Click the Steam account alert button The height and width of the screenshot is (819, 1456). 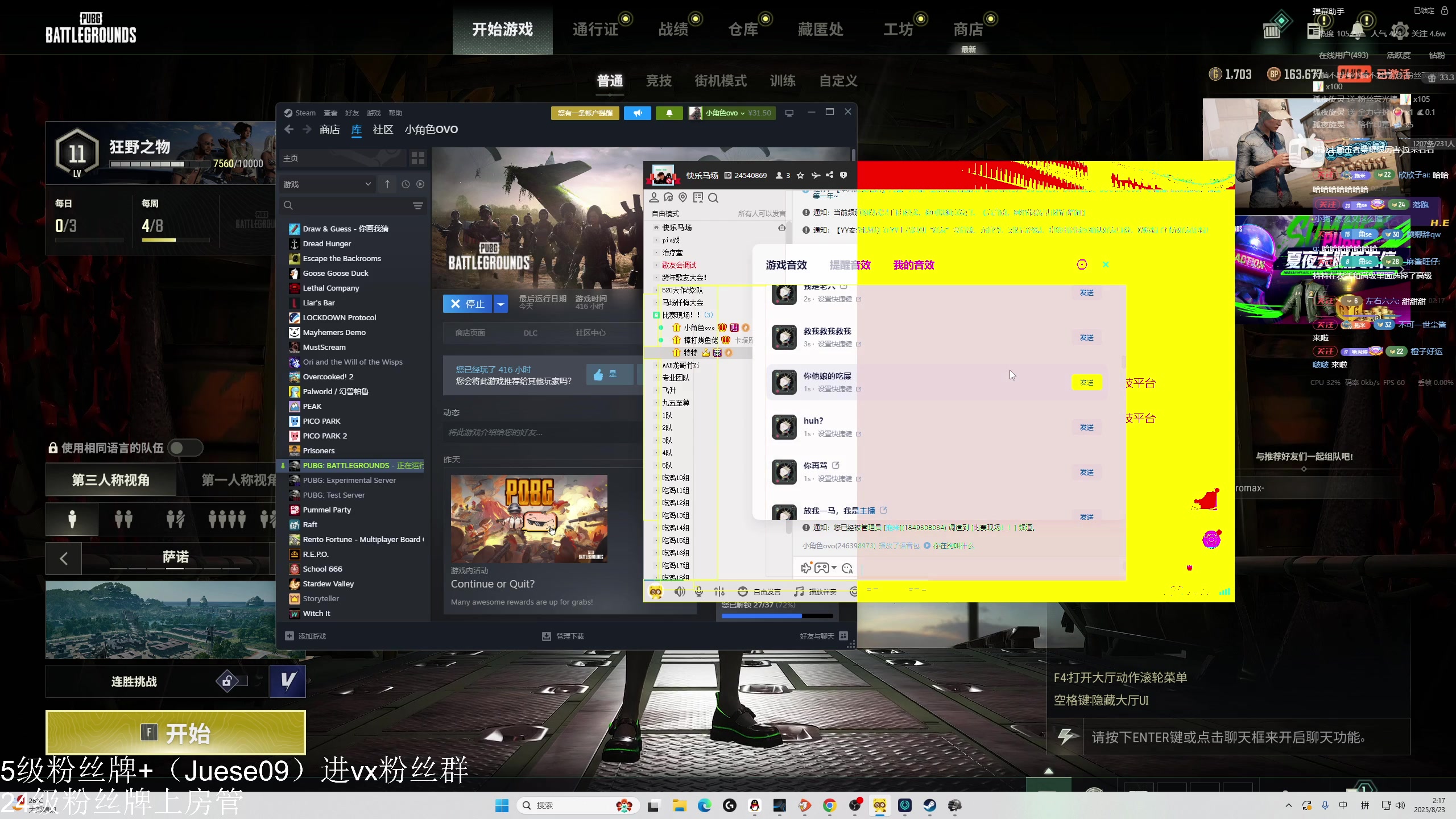[x=585, y=113]
